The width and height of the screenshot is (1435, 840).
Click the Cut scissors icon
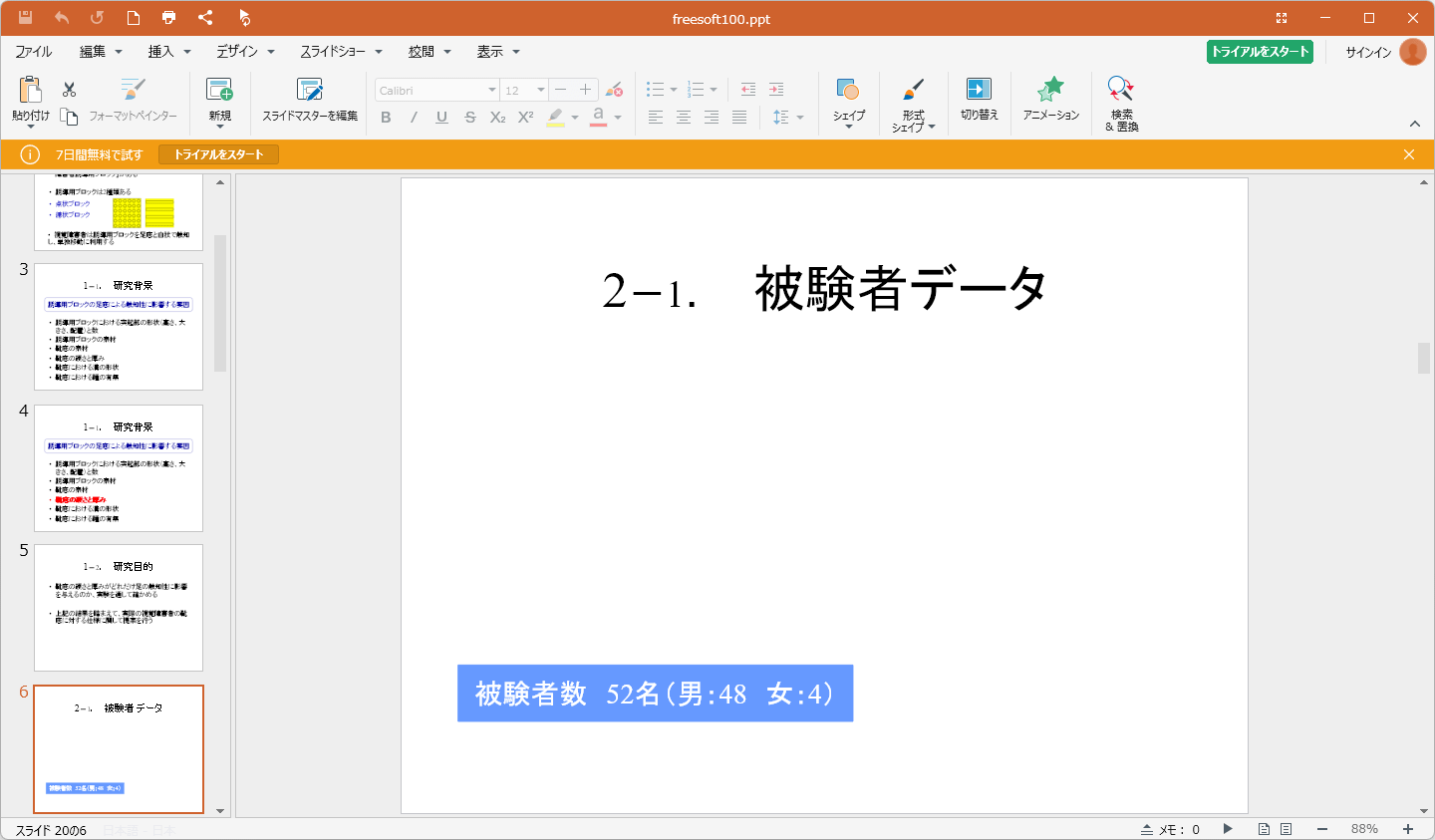[x=69, y=90]
